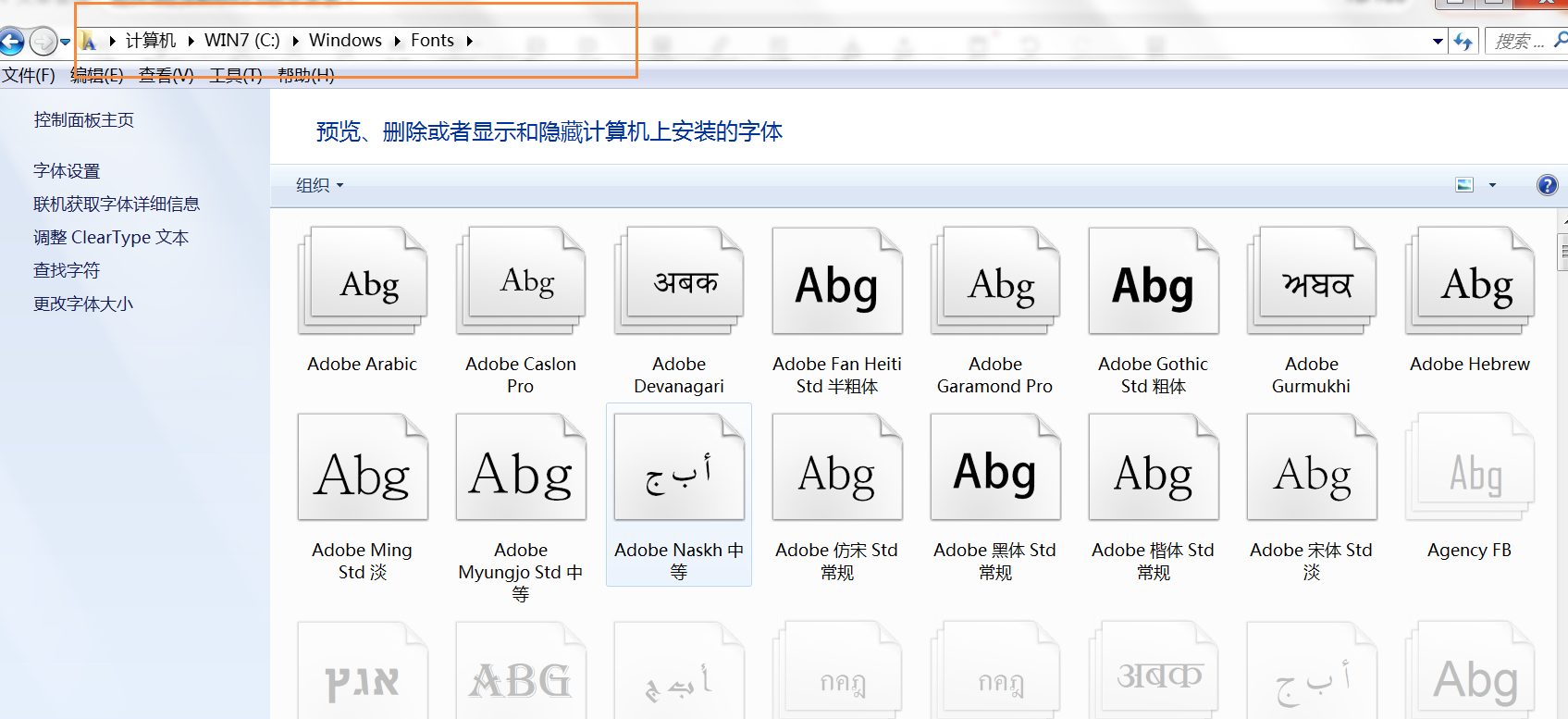Open the help question mark icon

pyautogui.click(x=1547, y=185)
